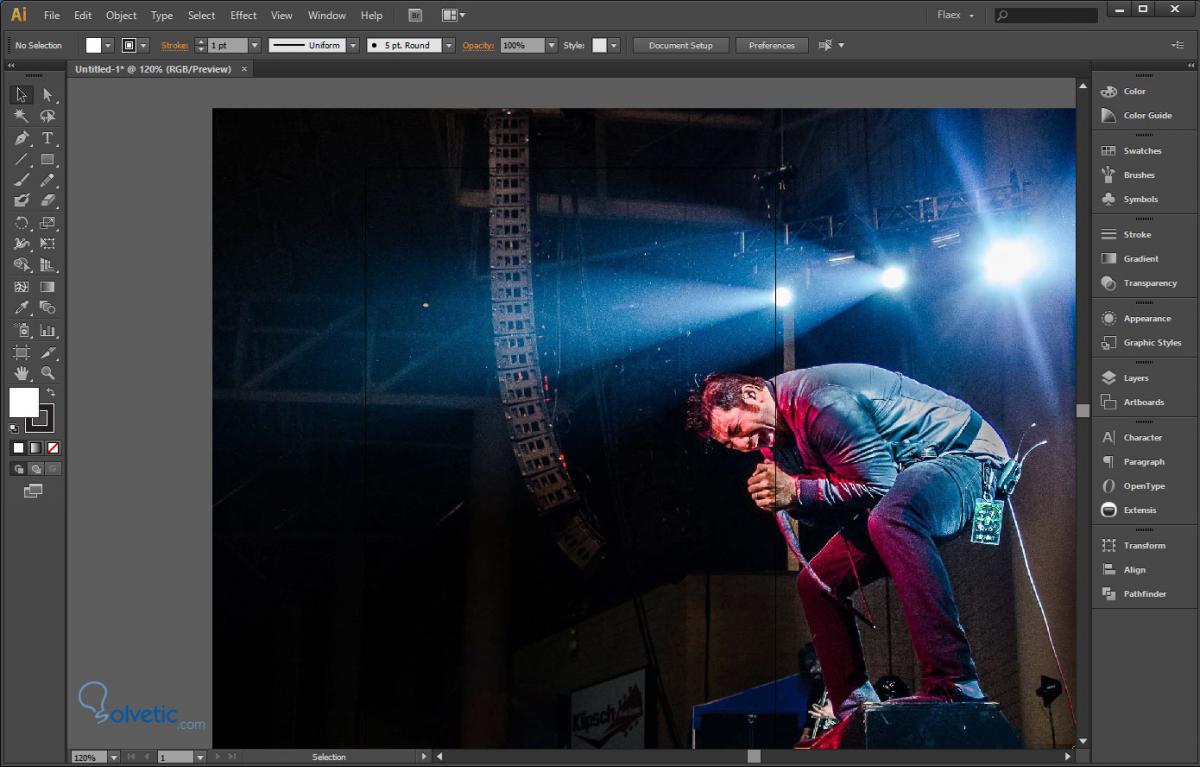Toggle Draw Behind mode
Image resolution: width=1200 pixels, height=767 pixels.
36,468
